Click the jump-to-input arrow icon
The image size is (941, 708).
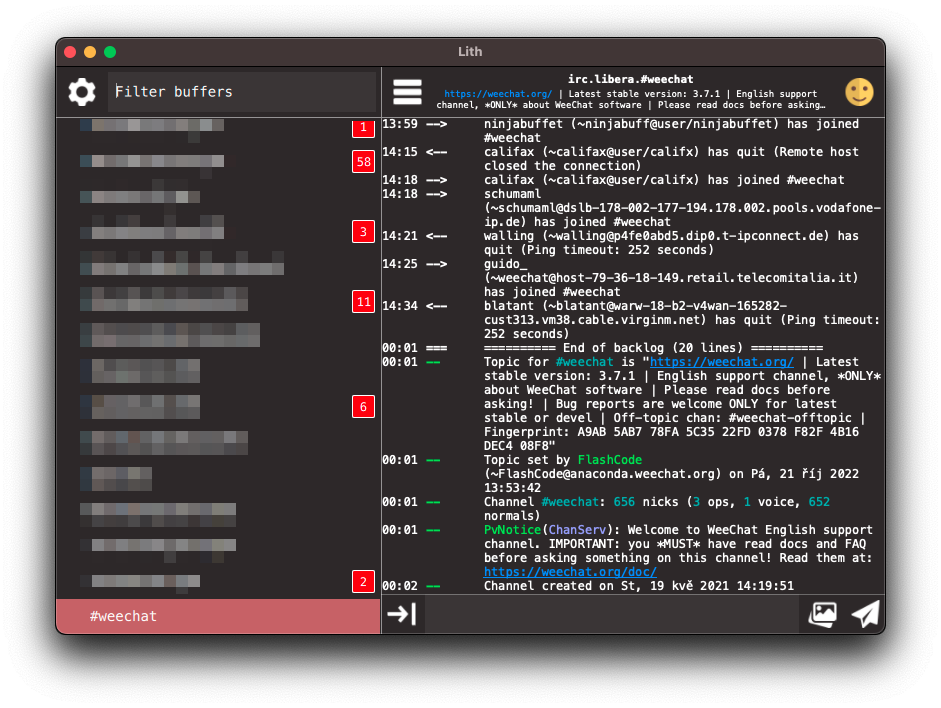[403, 614]
